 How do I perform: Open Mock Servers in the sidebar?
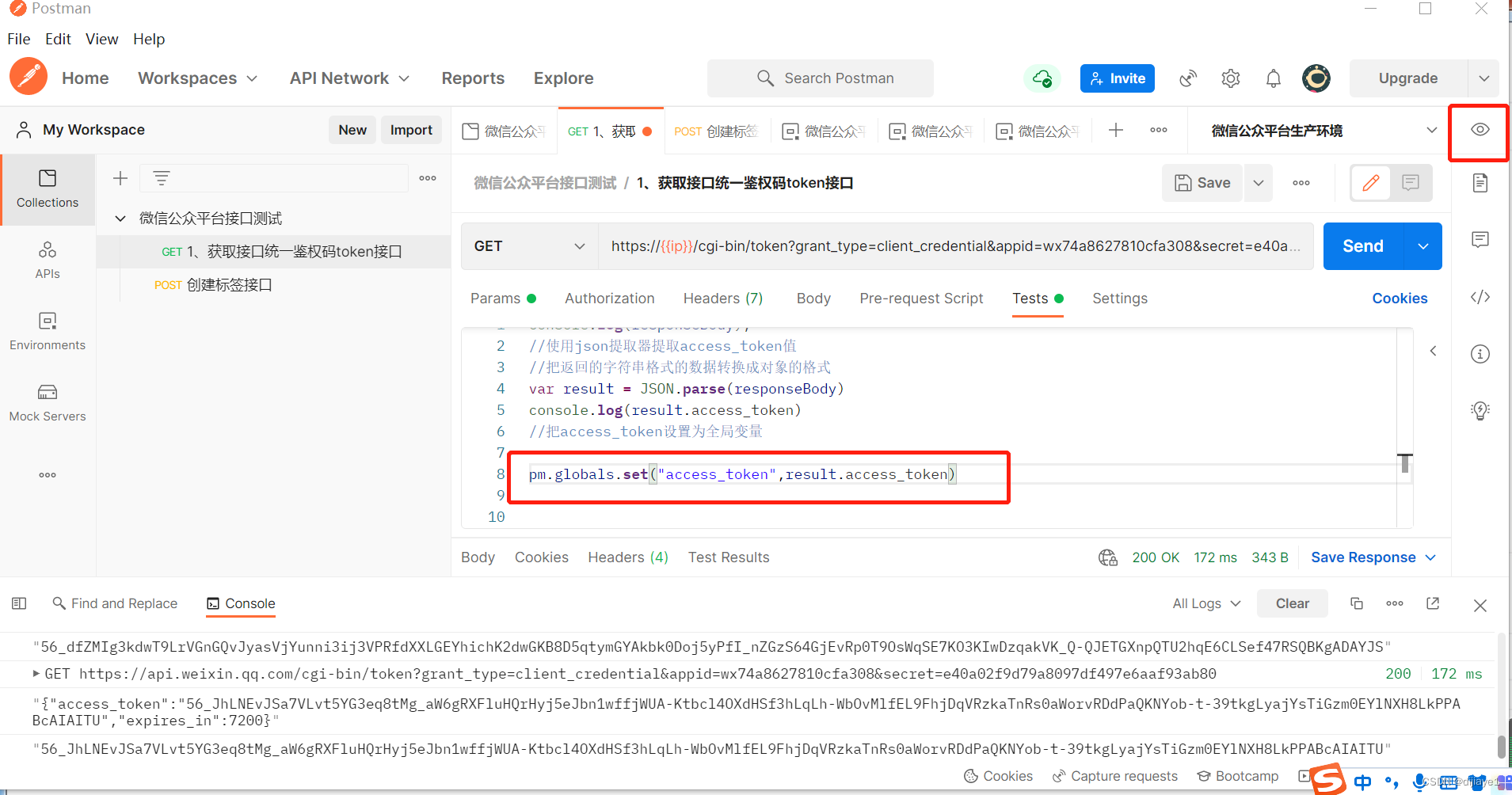point(48,403)
